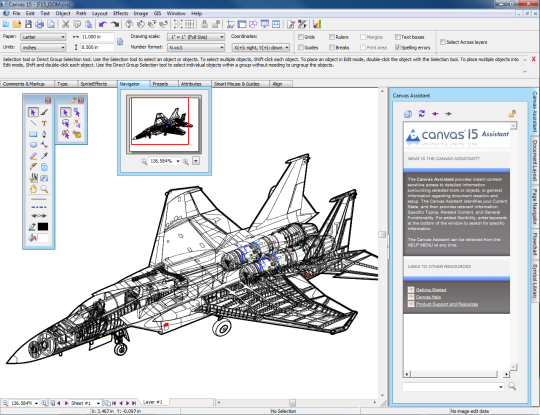This screenshot has width=540, height=415.
Task: Select the Highlighter marker tool
Action: 33,156
